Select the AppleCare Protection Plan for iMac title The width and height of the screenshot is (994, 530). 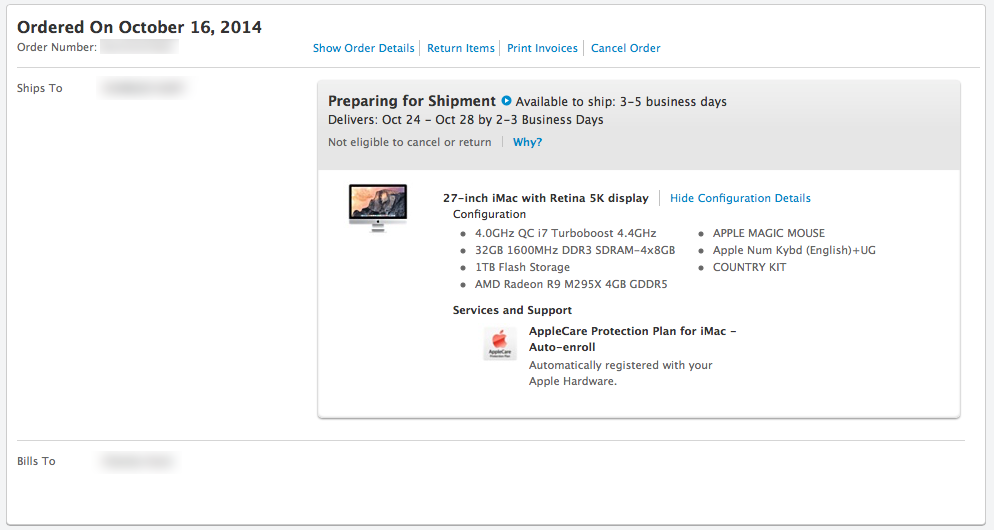coord(632,339)
